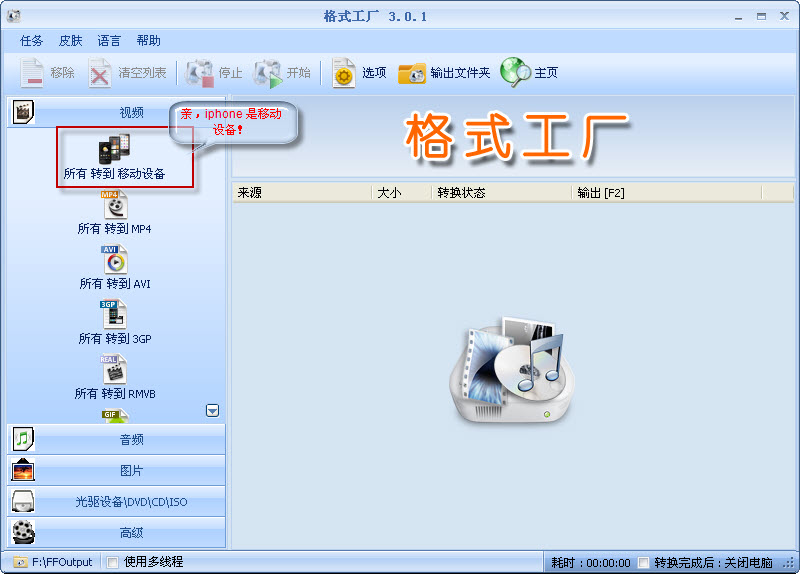Select the 所有 转到 RMVB icon
800x574 pixels.
click(x=113, y=369)
